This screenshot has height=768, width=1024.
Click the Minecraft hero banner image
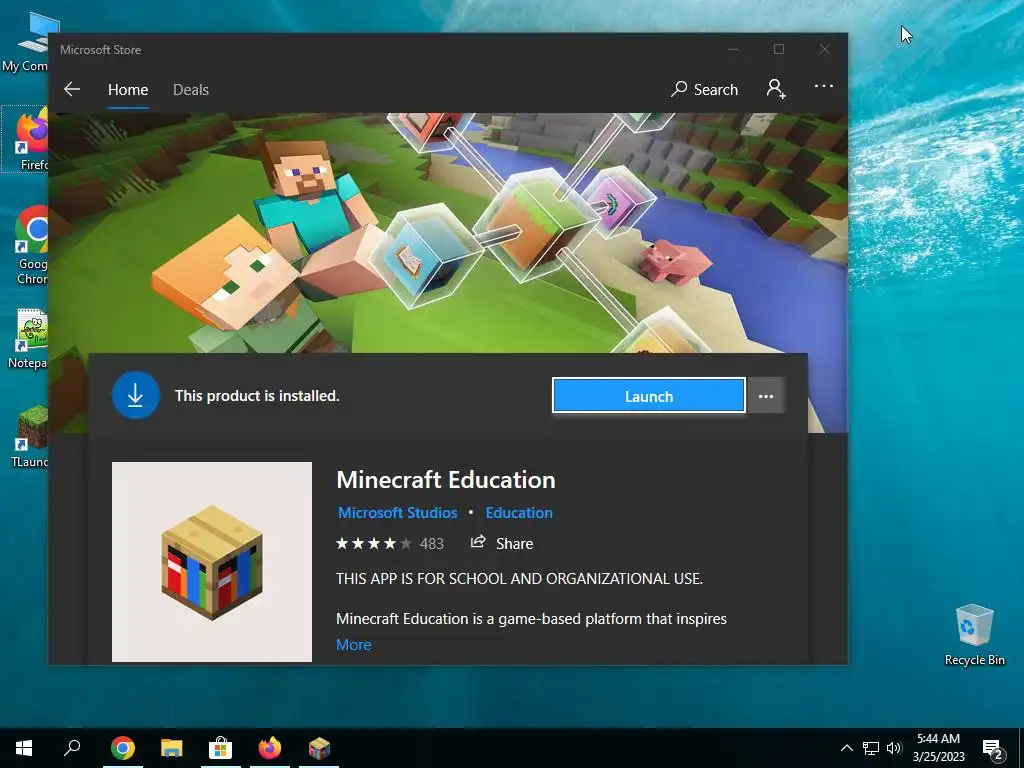[448, 232]
